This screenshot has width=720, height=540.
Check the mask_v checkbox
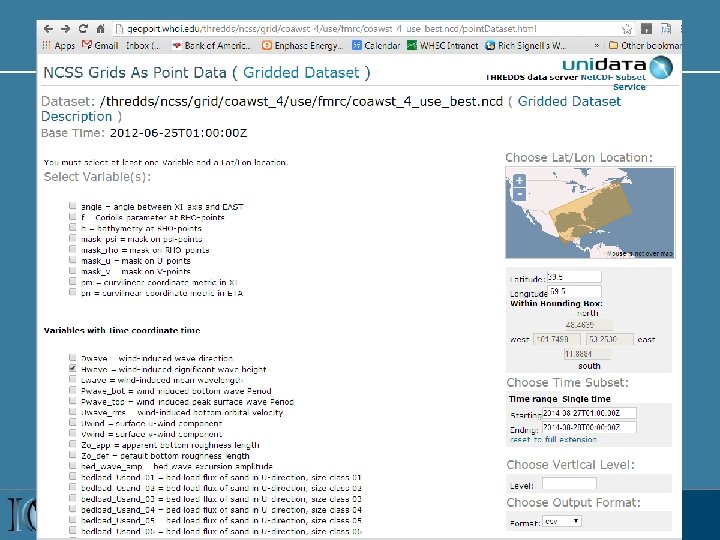tap(73, 270)
